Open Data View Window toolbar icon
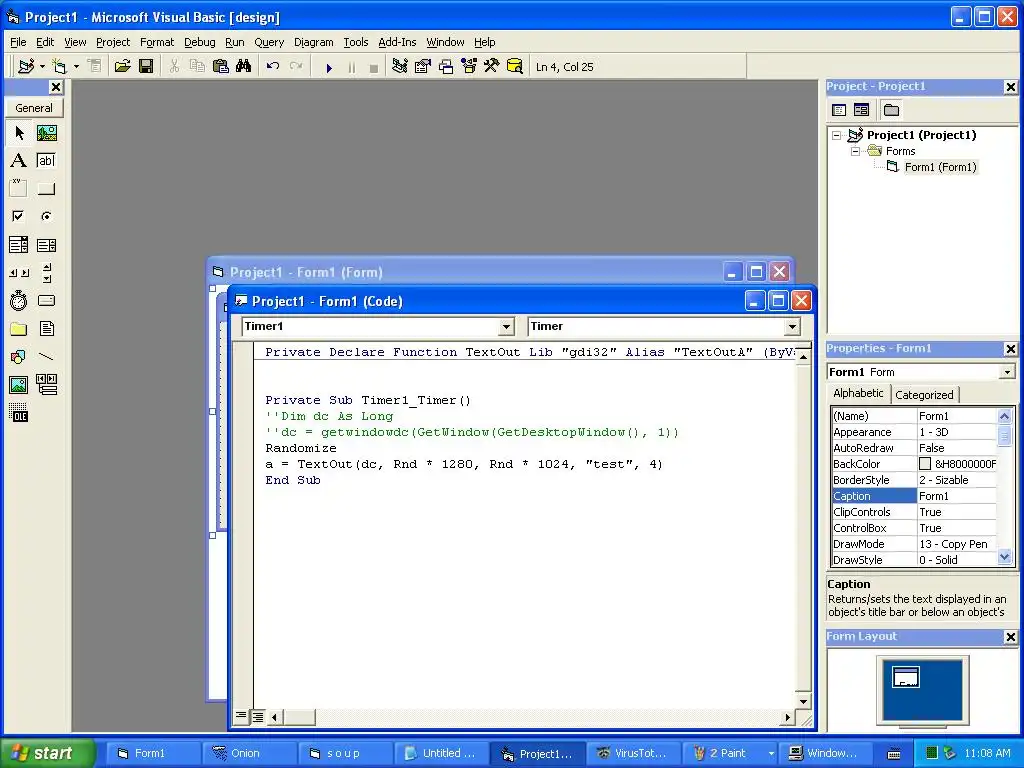This screenshot has height=768, width=1024. pyautogui.click(x=515, y=67)
